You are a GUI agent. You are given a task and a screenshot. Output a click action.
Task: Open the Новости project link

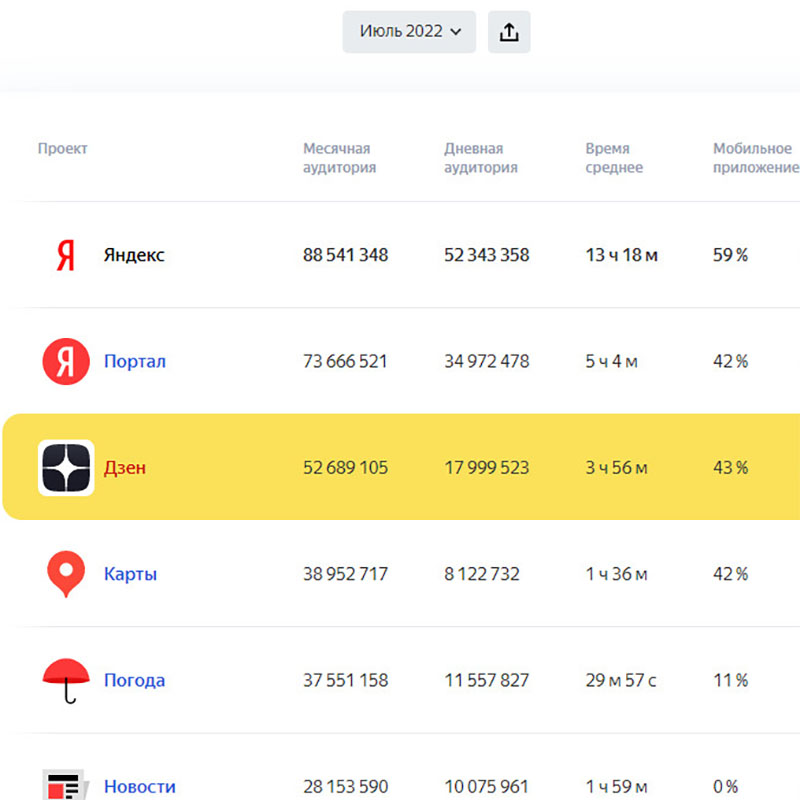pyautogui.click(x=139, y=787)
